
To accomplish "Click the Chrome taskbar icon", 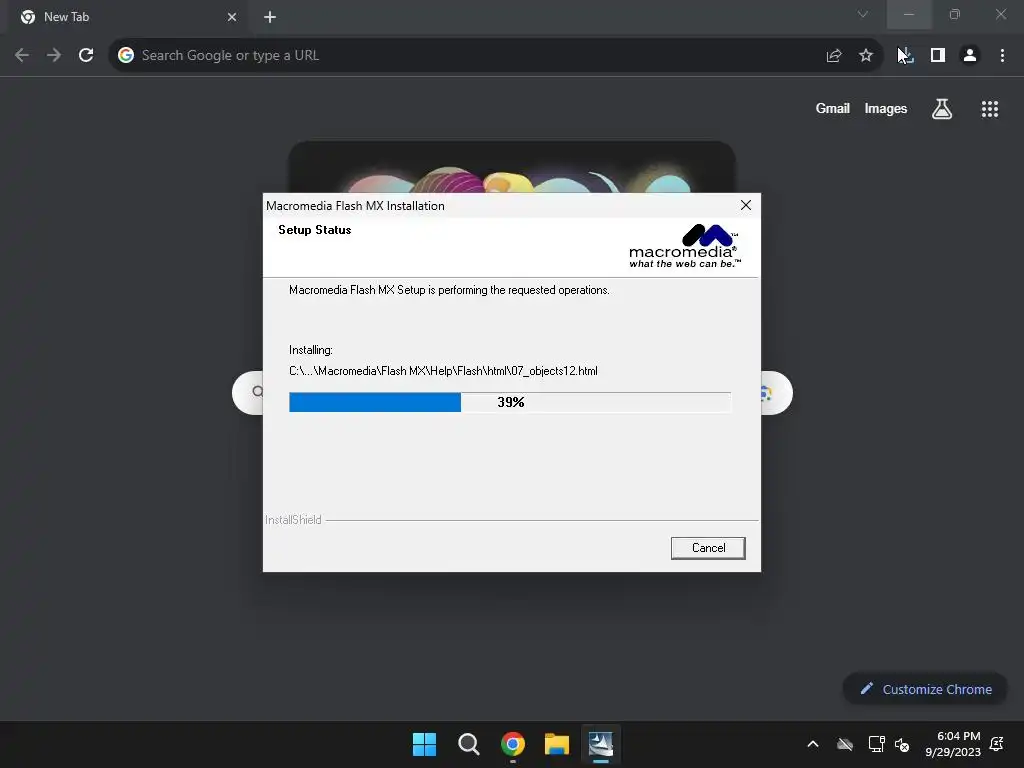I will tap(513, 744).
